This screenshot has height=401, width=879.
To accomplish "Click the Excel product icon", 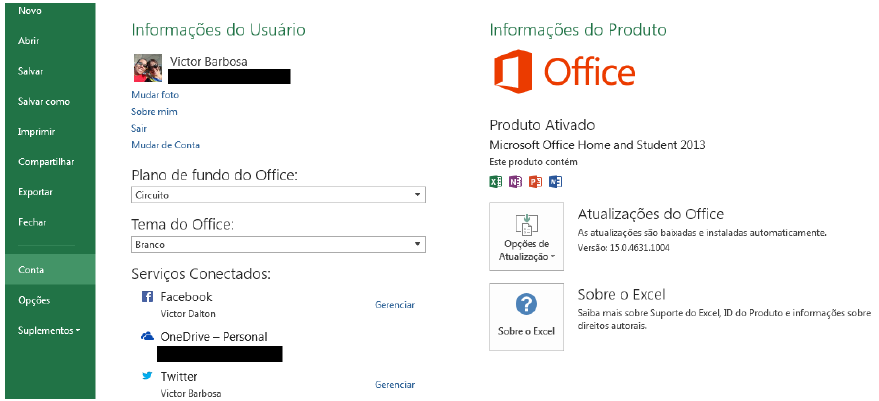I will tap(496, 182).
